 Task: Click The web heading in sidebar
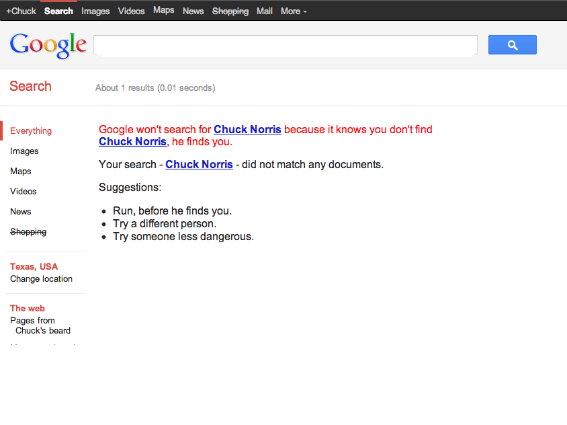27,308
